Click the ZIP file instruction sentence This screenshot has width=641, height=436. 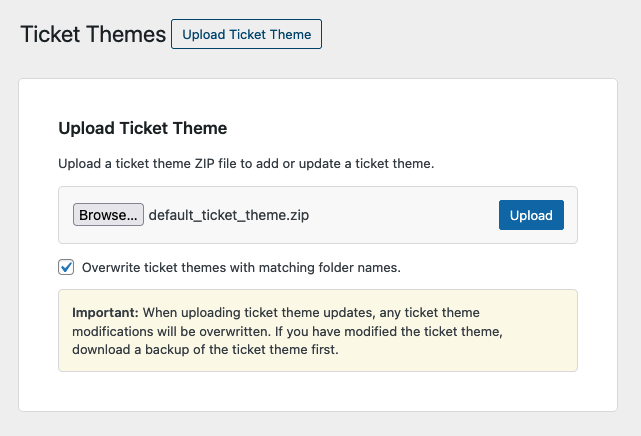[x=246, y=163]
